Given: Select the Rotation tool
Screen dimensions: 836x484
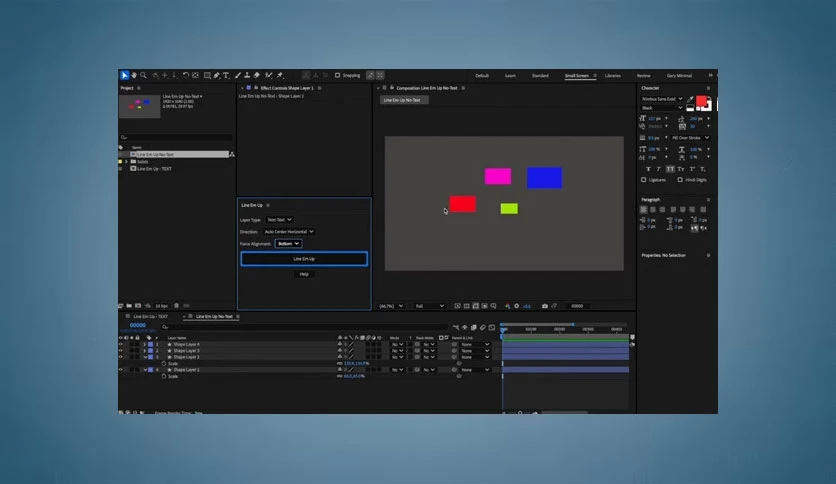Looking at the screenshot, I should [186, 75].
